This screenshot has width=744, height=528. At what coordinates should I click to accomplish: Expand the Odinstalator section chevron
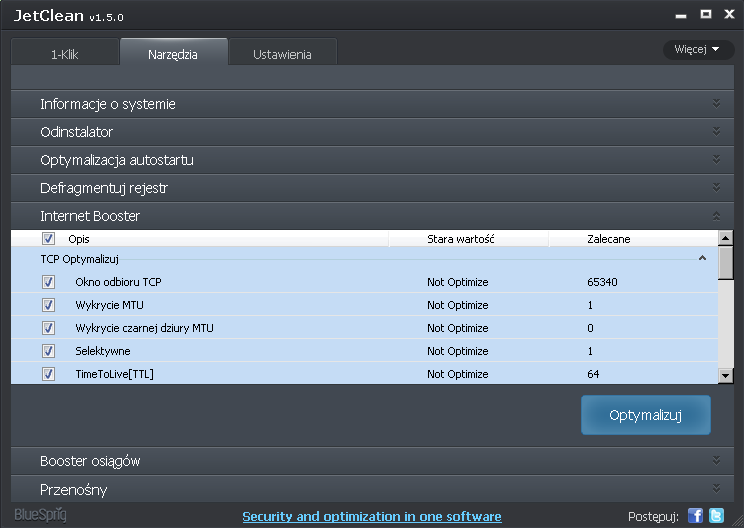pos(716,131)
